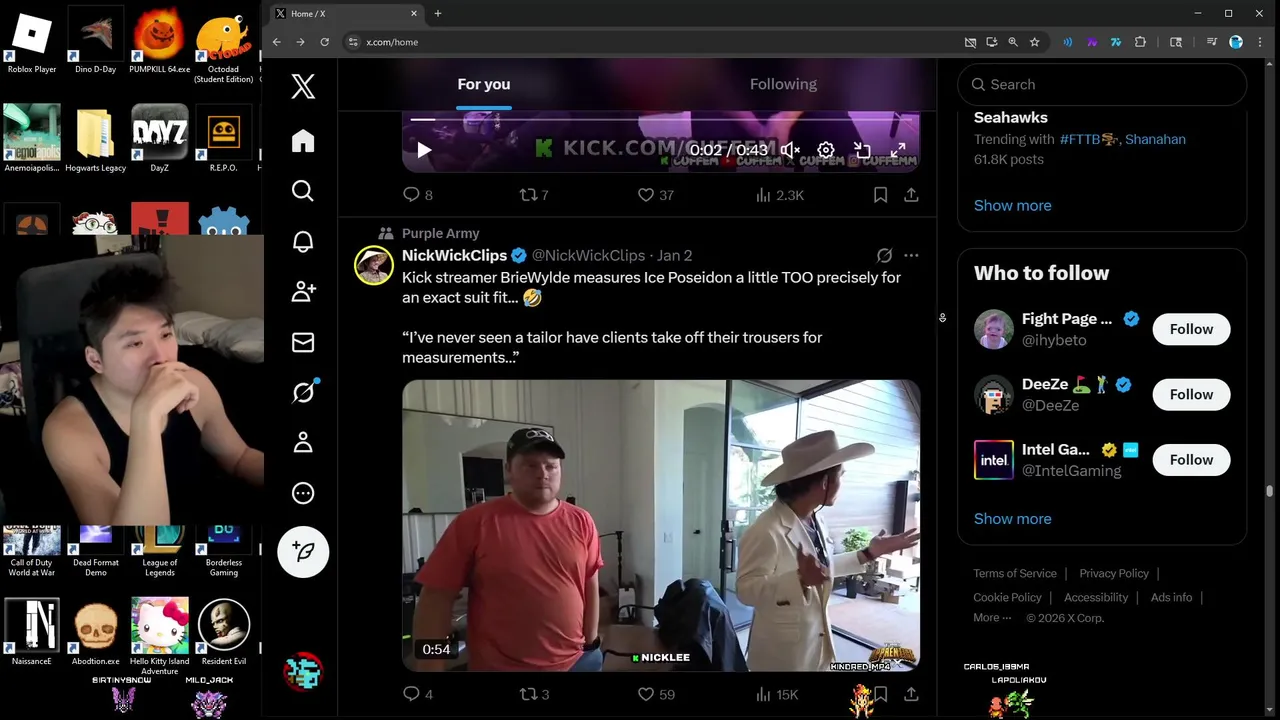Repost the post with 7 reposts
The height and width of the screenshot is (720, 1280).
[x=534, y=195]
